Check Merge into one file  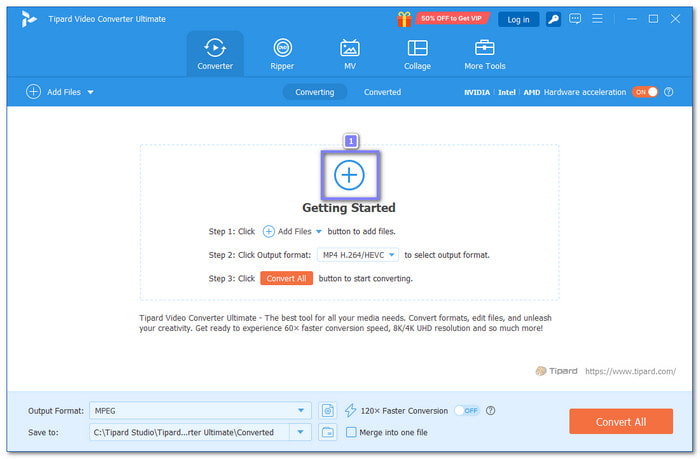point(351,432)
